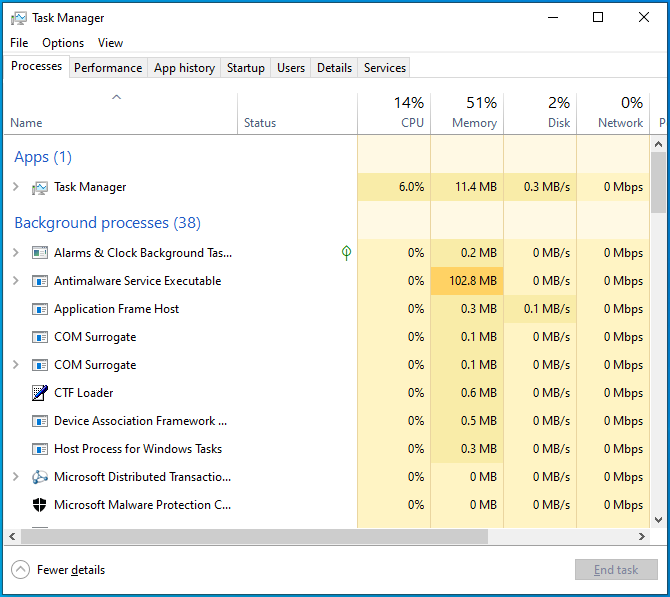Maximize the Task Manager window
The width and height of the screenshot is (670, 597).
pos(598,18)
